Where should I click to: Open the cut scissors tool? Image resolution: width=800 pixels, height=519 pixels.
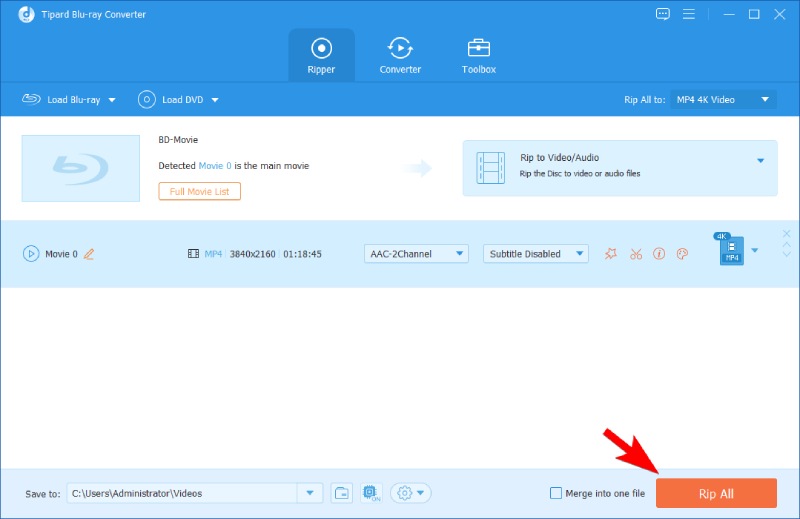[x=636, y=254]
